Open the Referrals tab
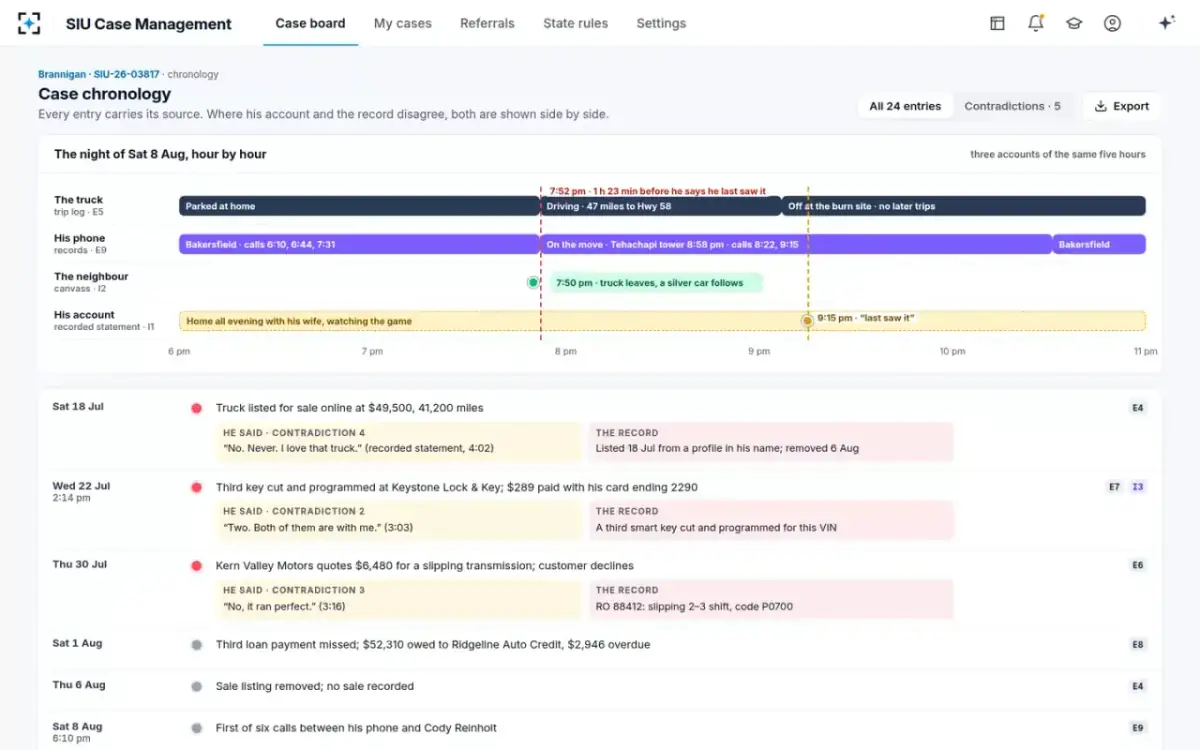Viewport: 1200px width, 750px height. point(487,23)
